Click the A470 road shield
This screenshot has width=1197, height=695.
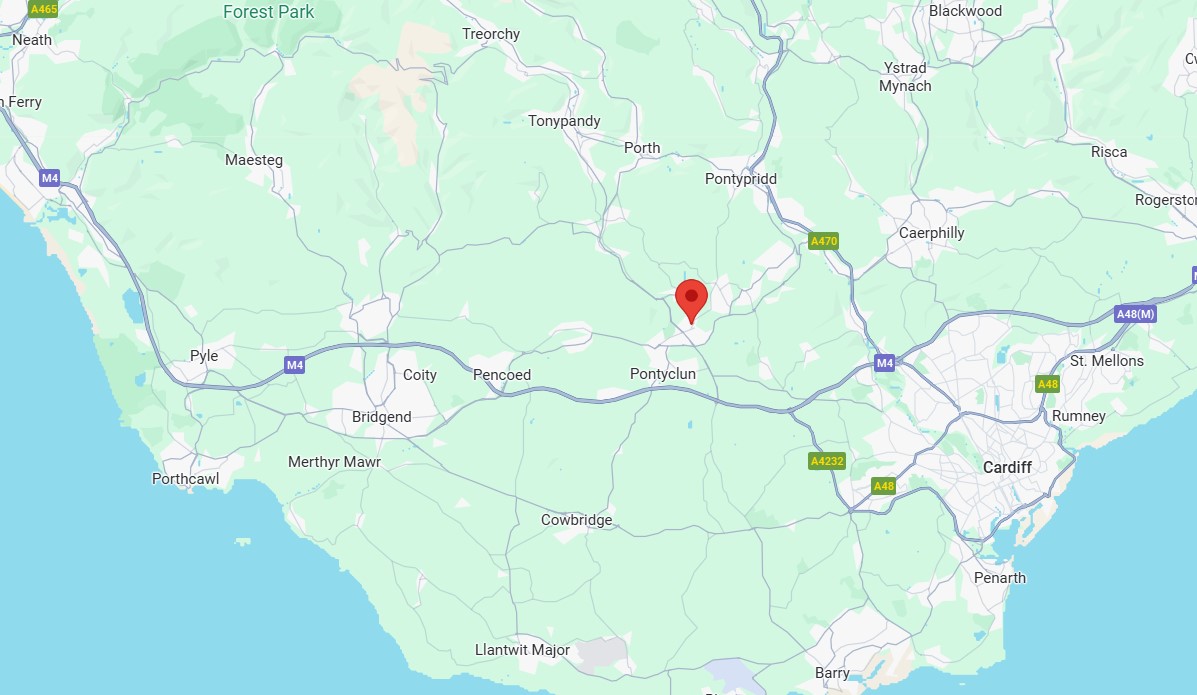[824, 241]
